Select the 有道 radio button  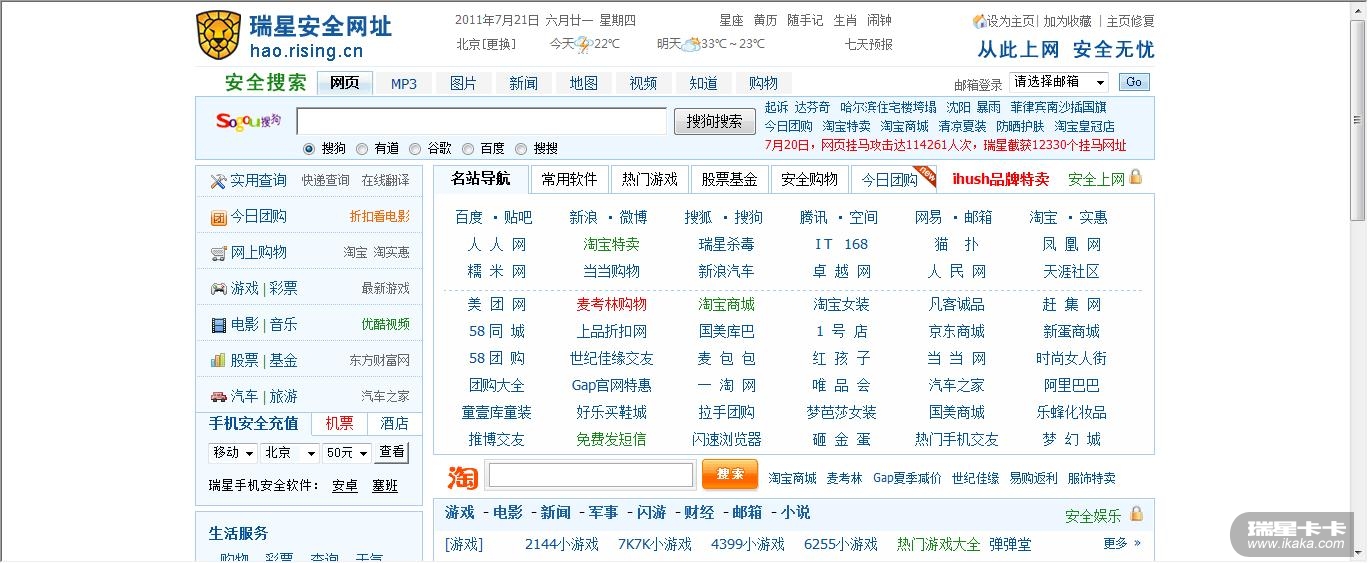[x=362, y=148]
